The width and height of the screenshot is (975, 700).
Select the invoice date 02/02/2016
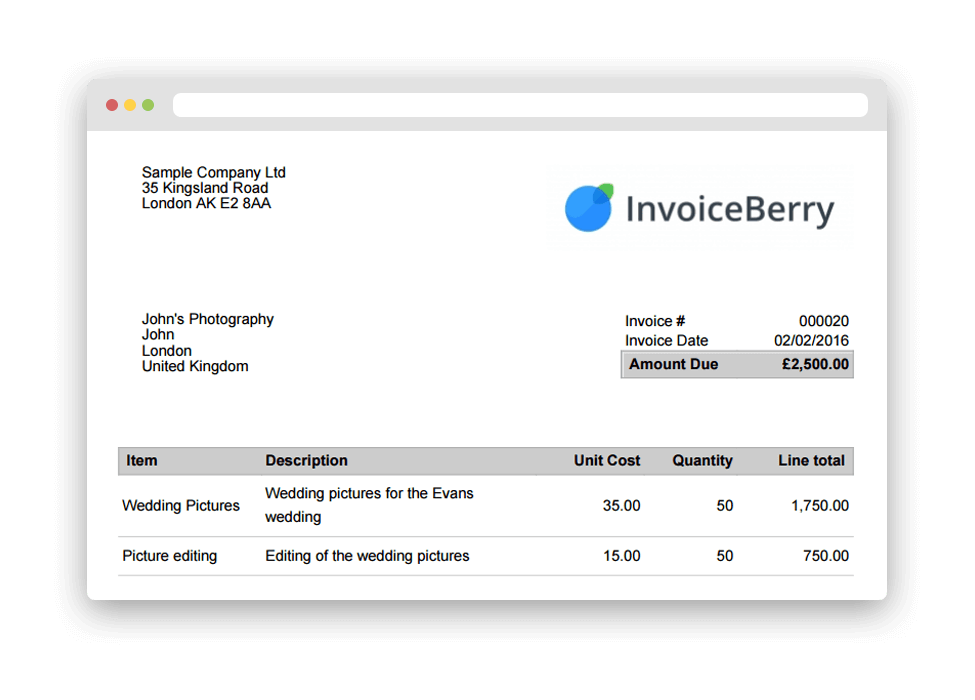(814, 340)
